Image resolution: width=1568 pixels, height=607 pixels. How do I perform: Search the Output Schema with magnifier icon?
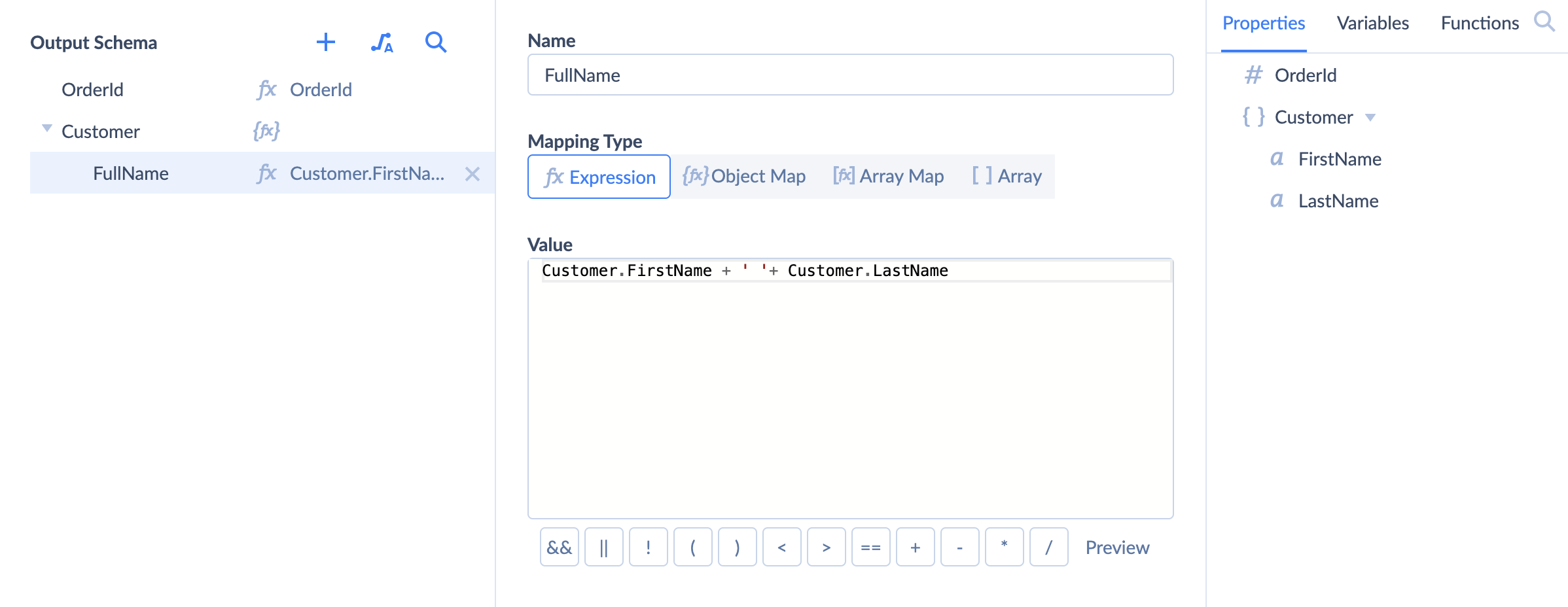click(x=436, y=43)
